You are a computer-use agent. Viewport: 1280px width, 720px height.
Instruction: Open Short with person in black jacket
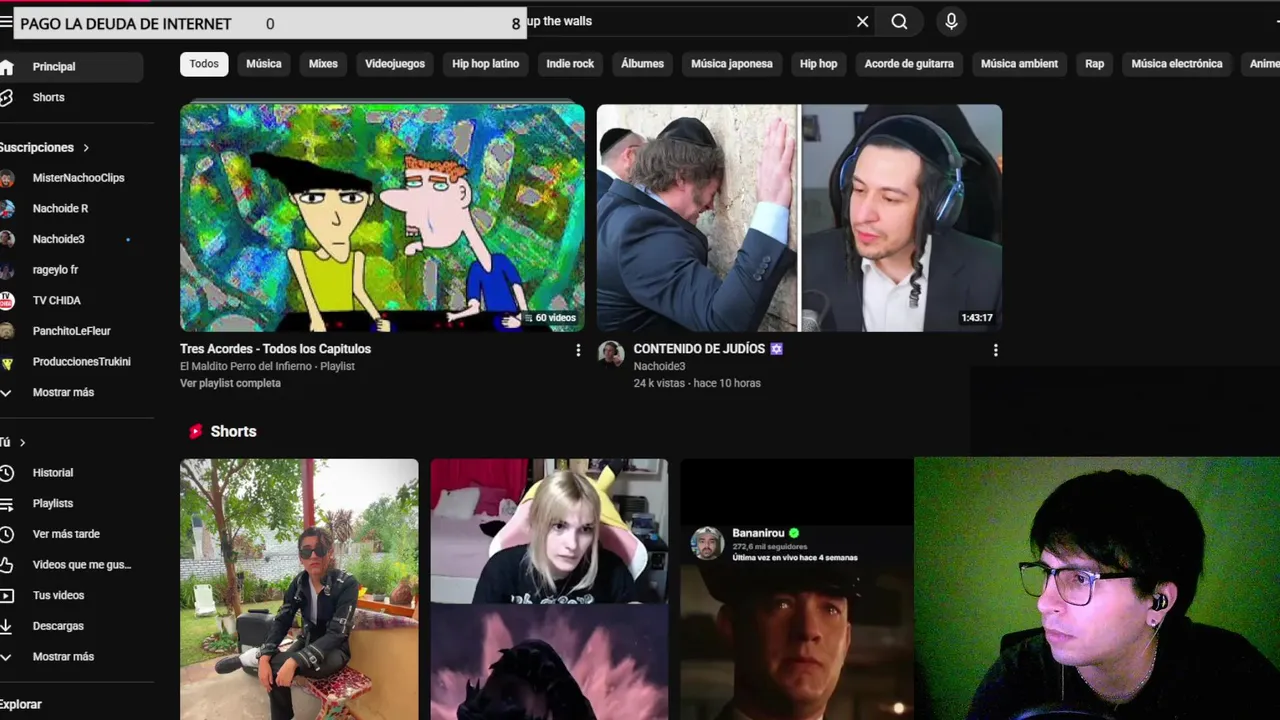tap(299, 589)
